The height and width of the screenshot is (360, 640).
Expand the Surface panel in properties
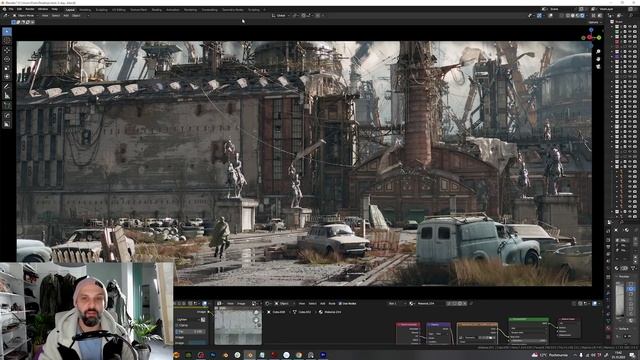(x=623, y=329)
